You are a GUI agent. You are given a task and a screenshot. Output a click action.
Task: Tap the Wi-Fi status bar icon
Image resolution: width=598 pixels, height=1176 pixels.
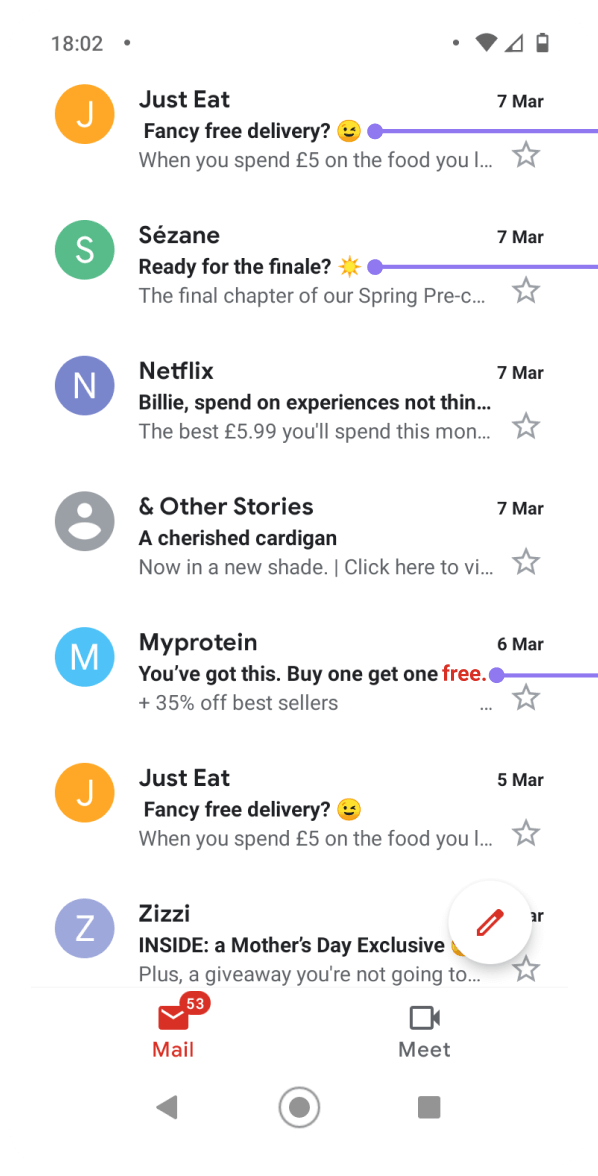click(x=486, y=43)
